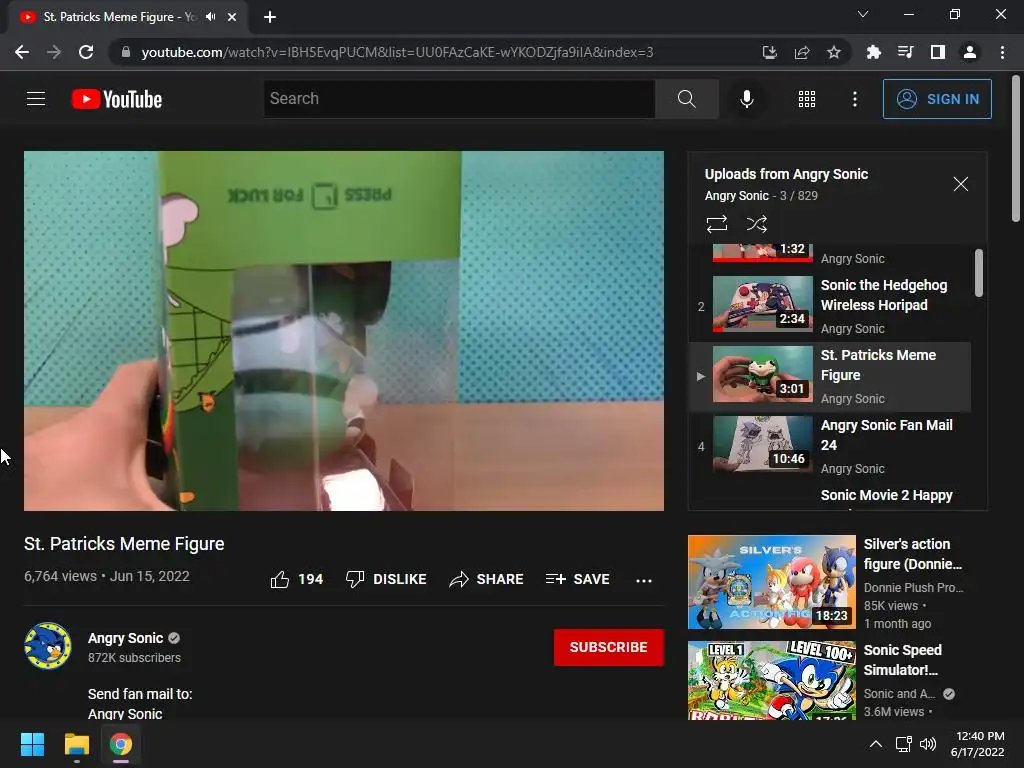Share the St. Patricks Meme Figure video
The width and height of the screenshot is (1024, 768).
pyautogui.click(x=487, y=579)
